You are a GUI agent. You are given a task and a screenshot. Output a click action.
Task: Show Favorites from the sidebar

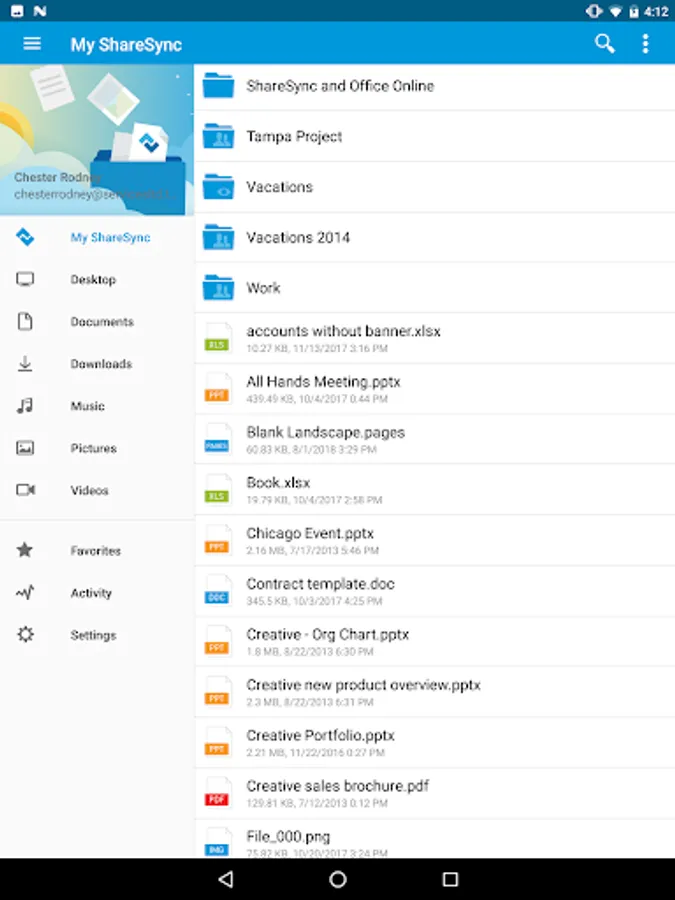pyautogui.click(x=97, y=550)
